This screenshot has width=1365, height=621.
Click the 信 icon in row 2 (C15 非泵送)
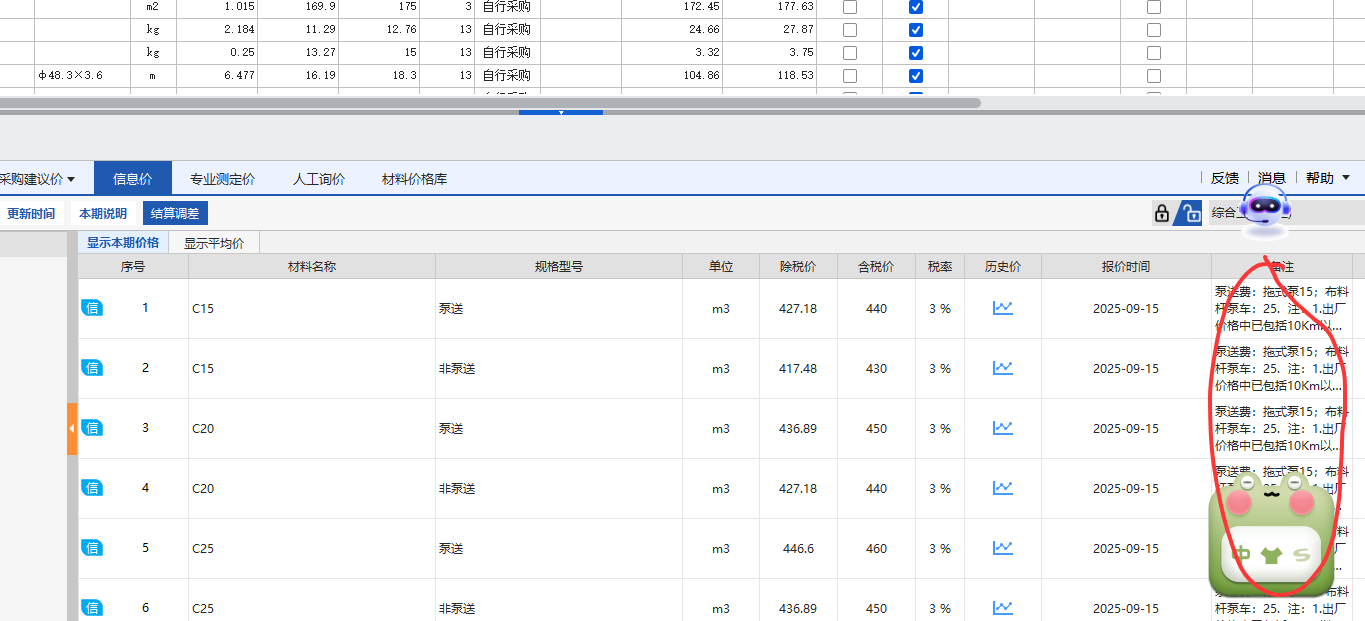pyautogui.click(x=92, y=368)
